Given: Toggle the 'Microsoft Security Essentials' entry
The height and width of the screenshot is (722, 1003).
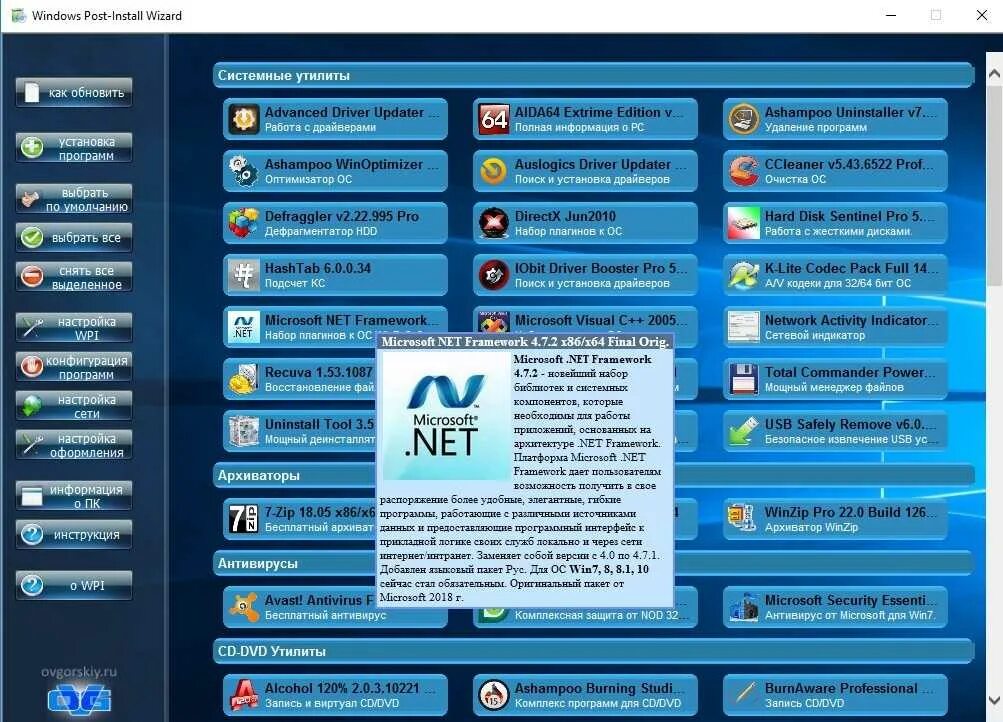Looking at the screenshot, I should [x=835, y=607].
